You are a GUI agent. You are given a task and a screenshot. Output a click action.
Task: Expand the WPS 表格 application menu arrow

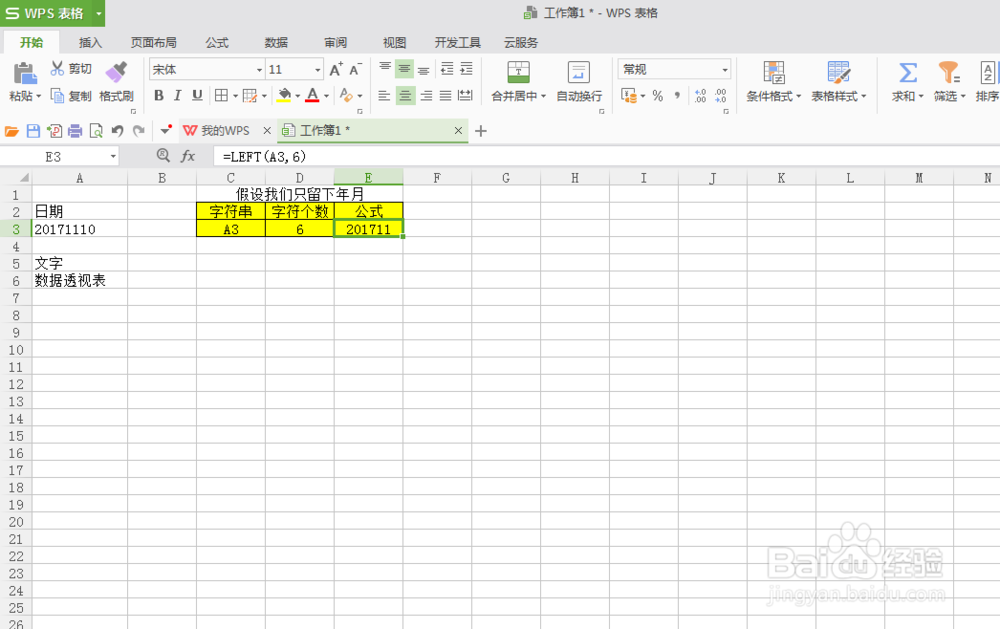tap(98, 13)
